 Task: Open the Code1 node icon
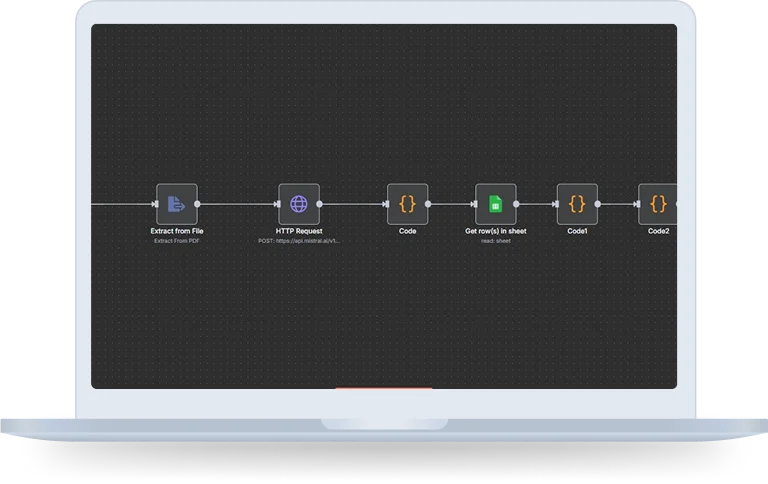coord(576,204)
